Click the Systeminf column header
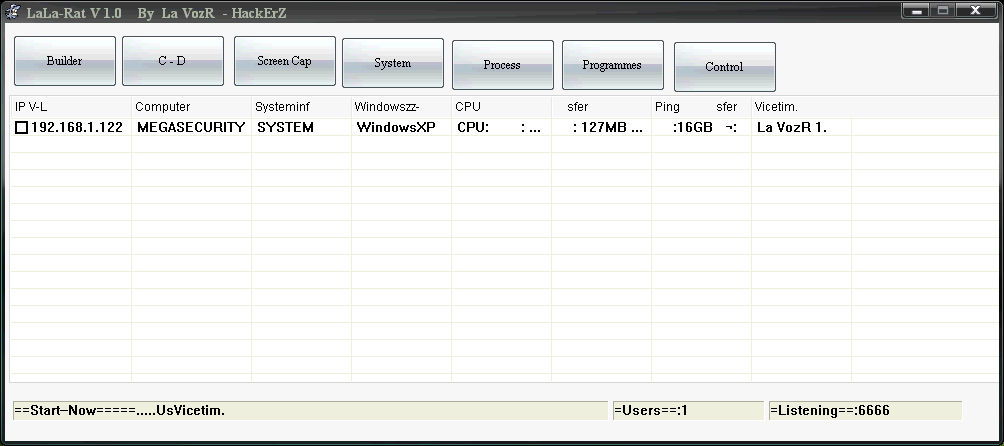The height and width of the screenshot is (446, 1004). tap(300, 107)
